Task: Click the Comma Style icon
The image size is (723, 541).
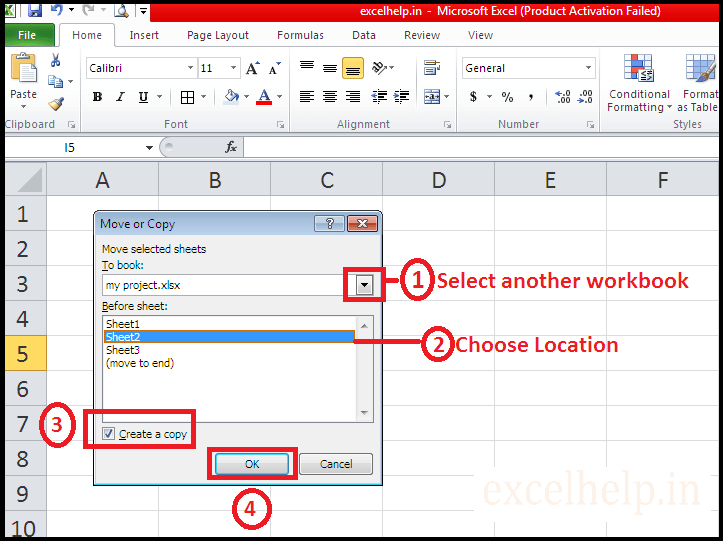Action: click(531, 97)
